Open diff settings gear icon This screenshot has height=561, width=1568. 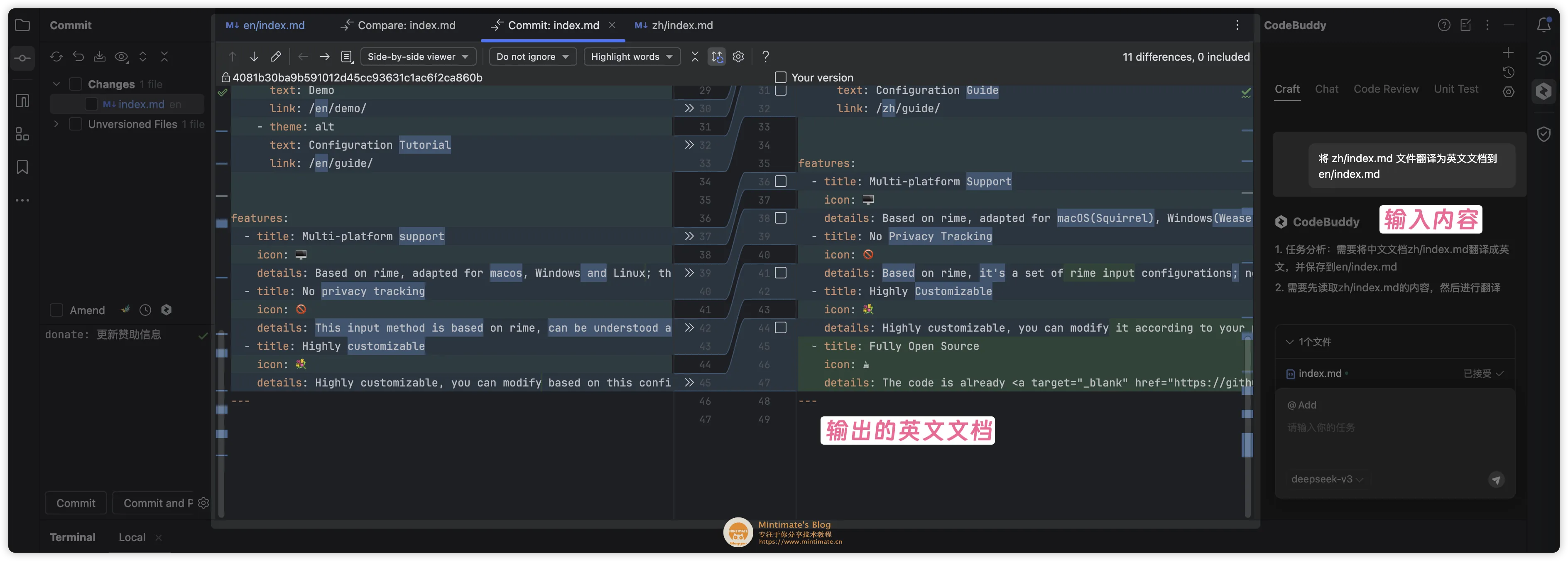(x=738, y=57)
